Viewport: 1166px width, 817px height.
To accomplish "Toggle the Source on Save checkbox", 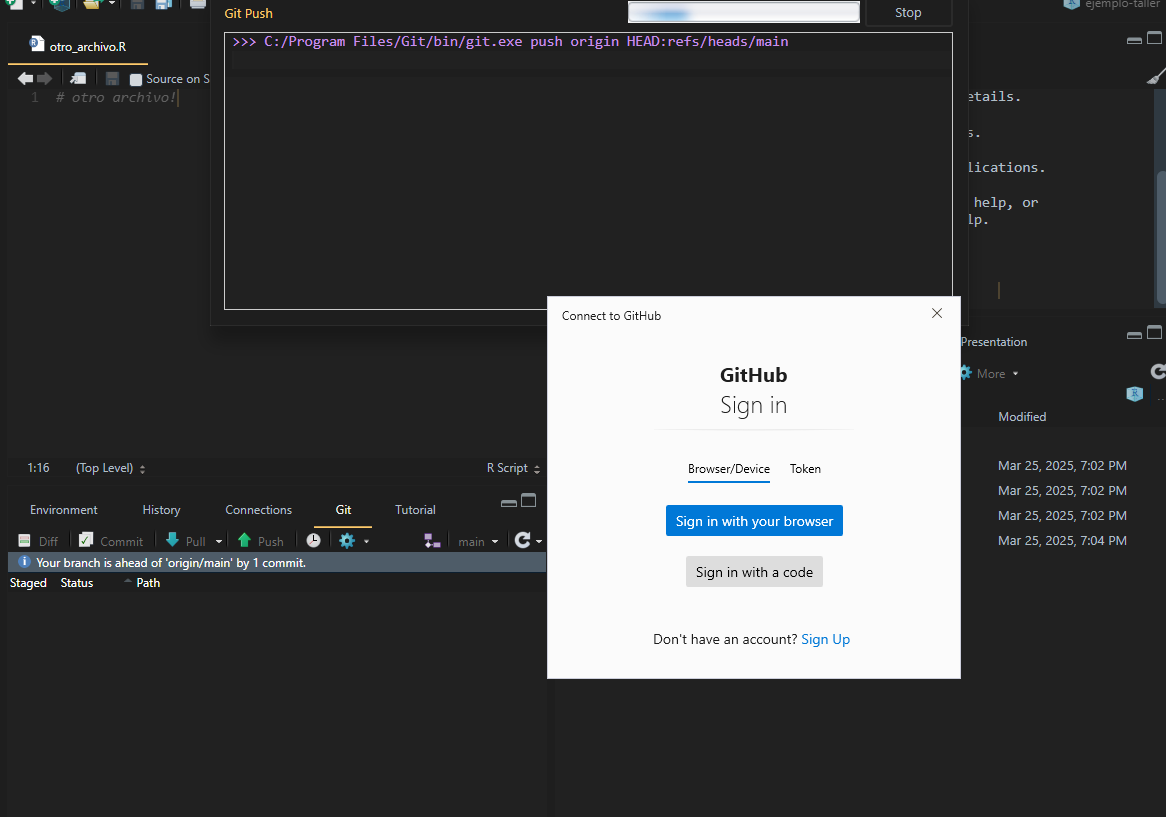I will pyautogui.click(x=136, y=80).
